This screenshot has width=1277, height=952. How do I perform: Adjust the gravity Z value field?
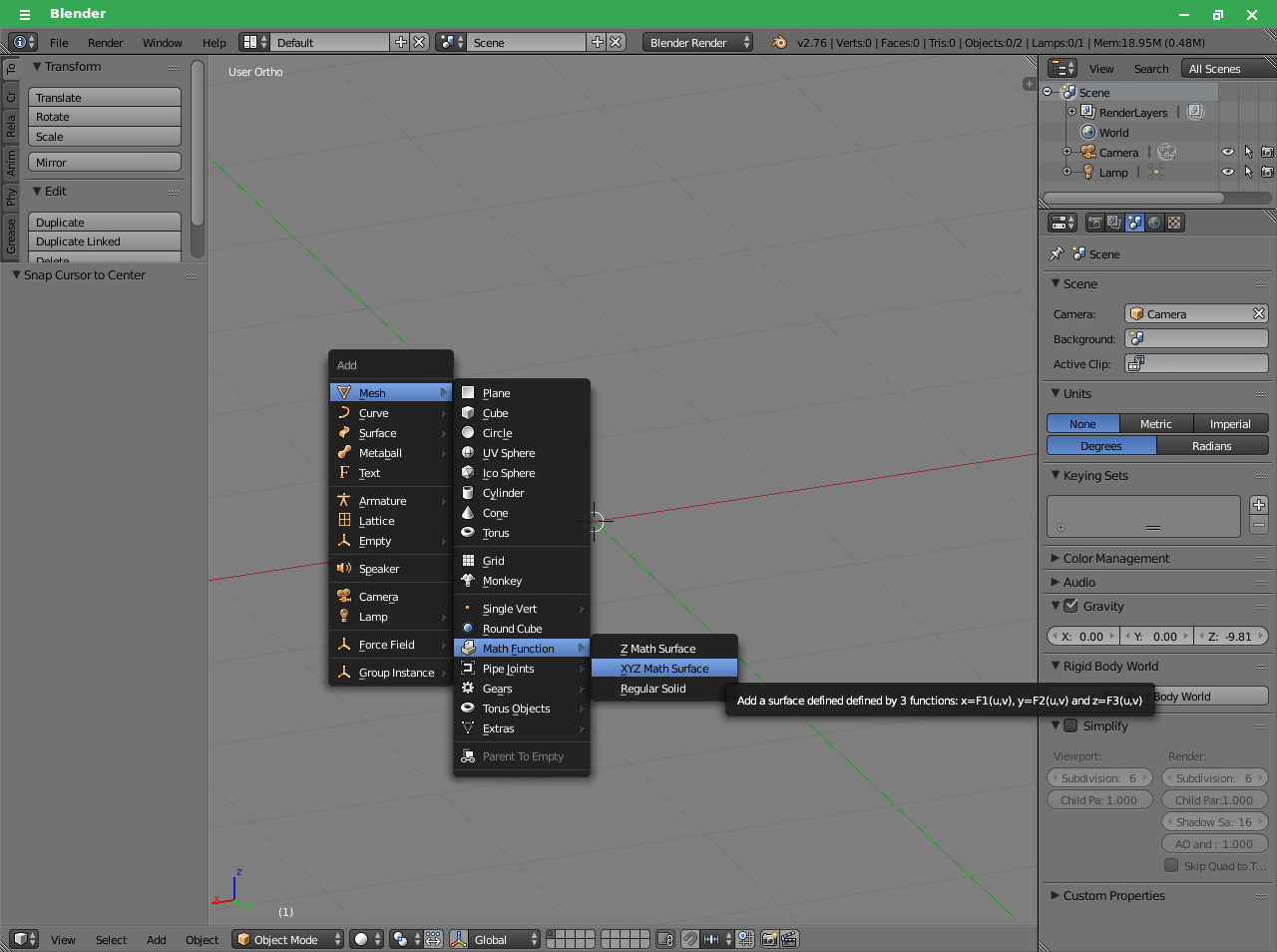[1230, 636]
